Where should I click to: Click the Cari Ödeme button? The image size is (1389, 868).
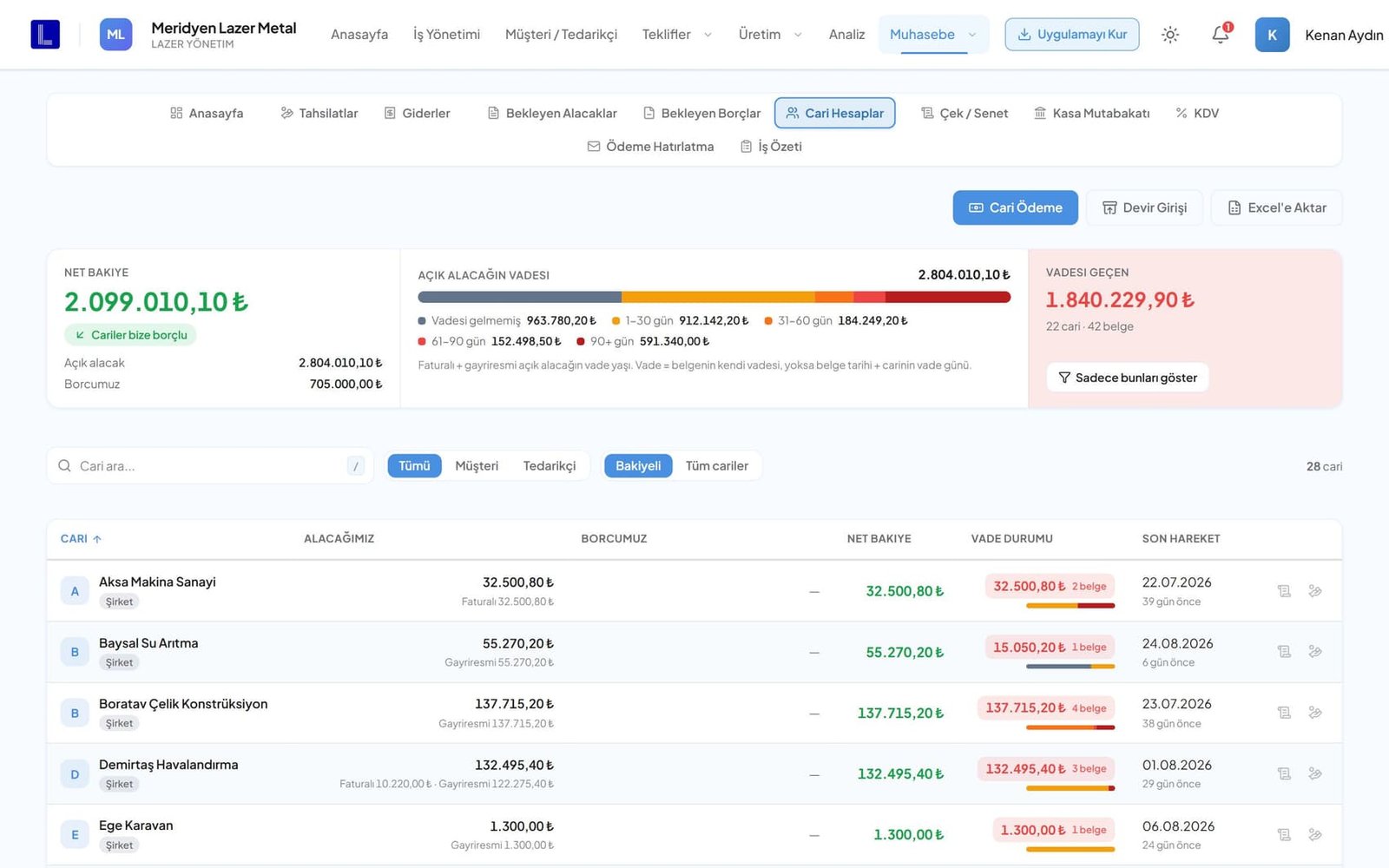(1015, 207)
